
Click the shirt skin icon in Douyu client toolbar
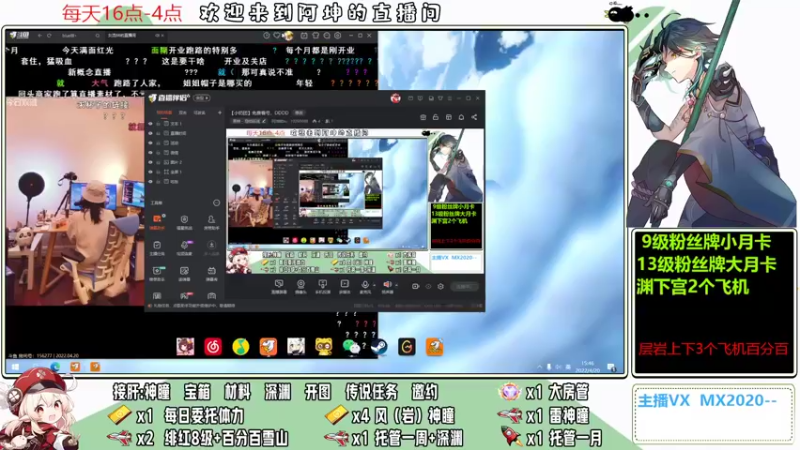point(316,36)
